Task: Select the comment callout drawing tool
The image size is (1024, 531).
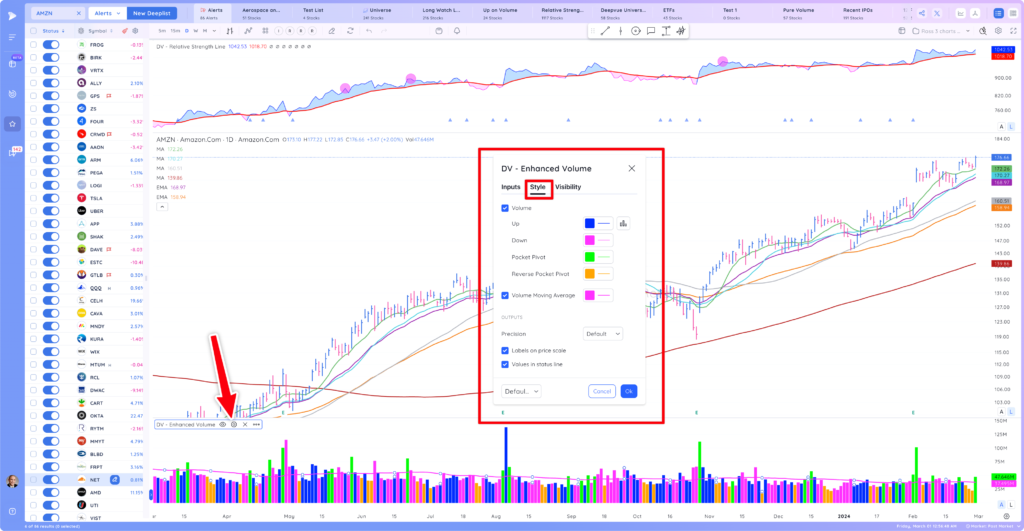Action: [650, 31]
